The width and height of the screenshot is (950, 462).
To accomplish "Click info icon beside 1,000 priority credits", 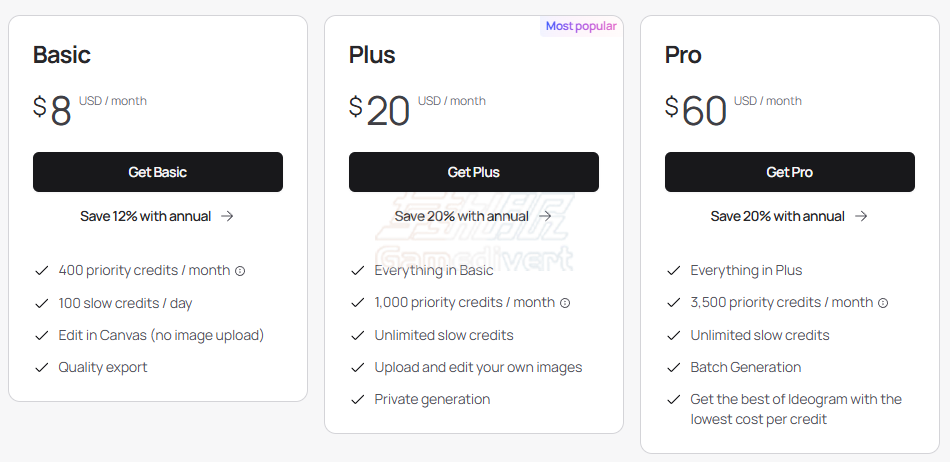I will (x=565, y=303).
